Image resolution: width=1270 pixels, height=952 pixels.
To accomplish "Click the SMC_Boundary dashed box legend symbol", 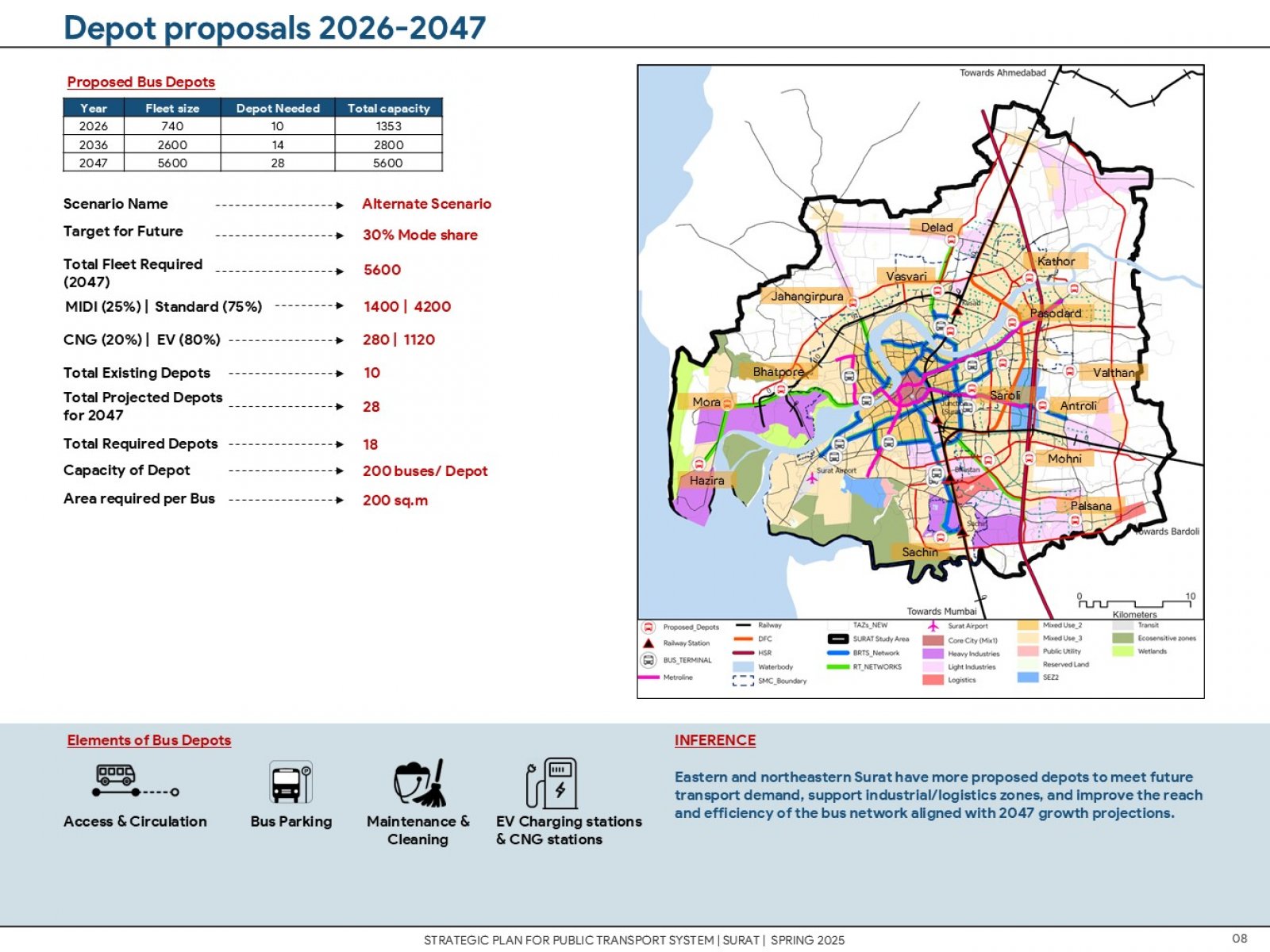I will point(743,681).
